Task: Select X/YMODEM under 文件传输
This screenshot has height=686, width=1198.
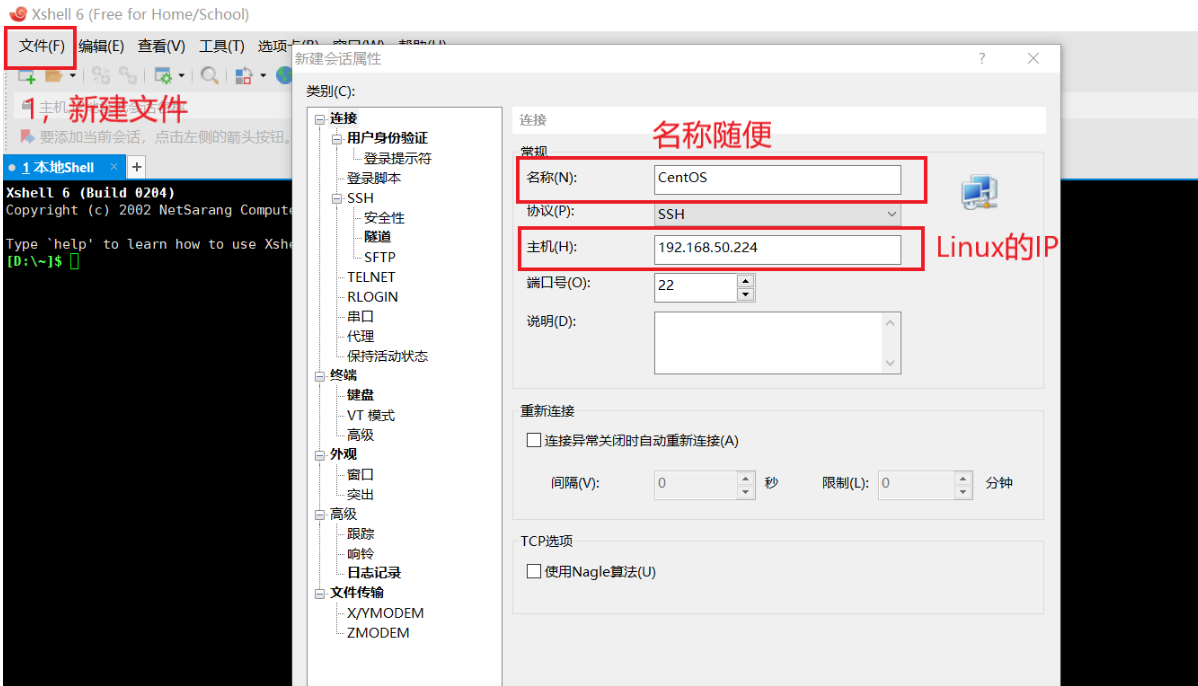Action: [x=385, y=613]
